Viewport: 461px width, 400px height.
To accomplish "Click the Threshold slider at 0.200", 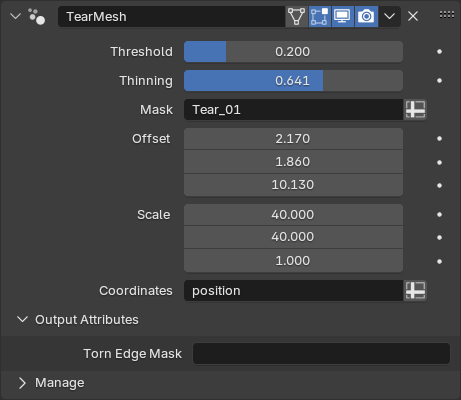I will tap(293, 52).
